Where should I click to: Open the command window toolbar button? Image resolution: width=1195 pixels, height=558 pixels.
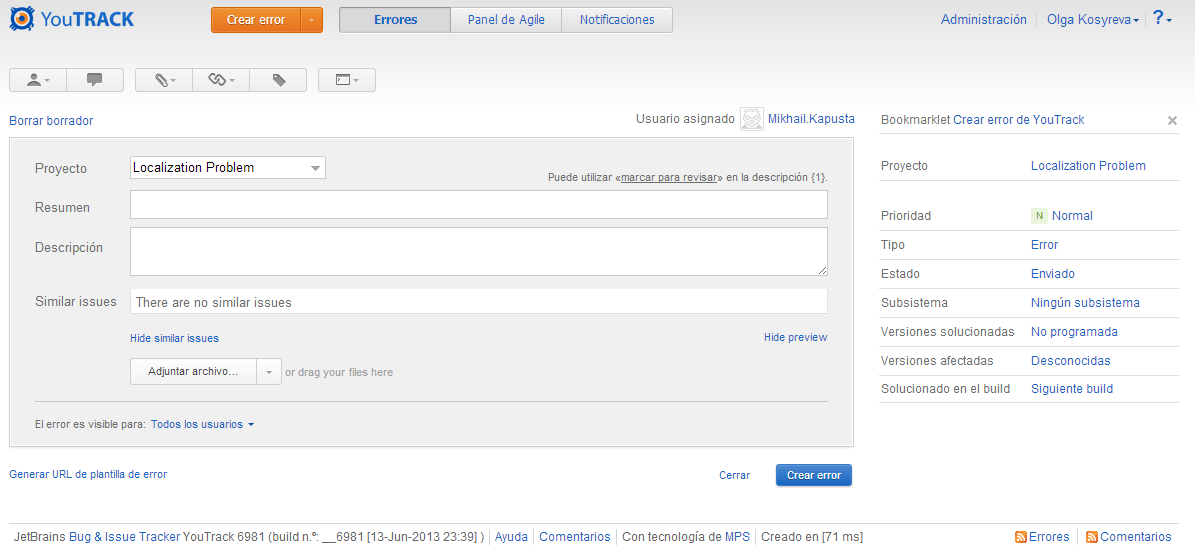pos(347,80)
